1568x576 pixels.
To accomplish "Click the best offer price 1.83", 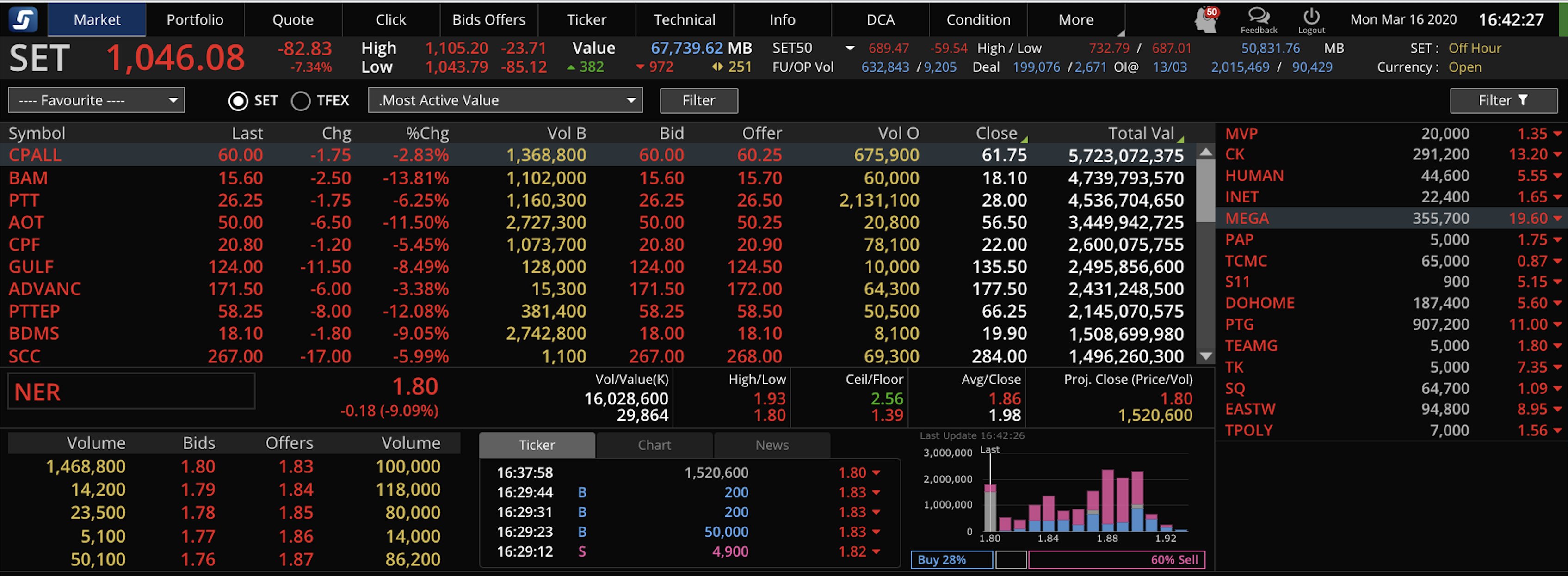I will 296,466.
